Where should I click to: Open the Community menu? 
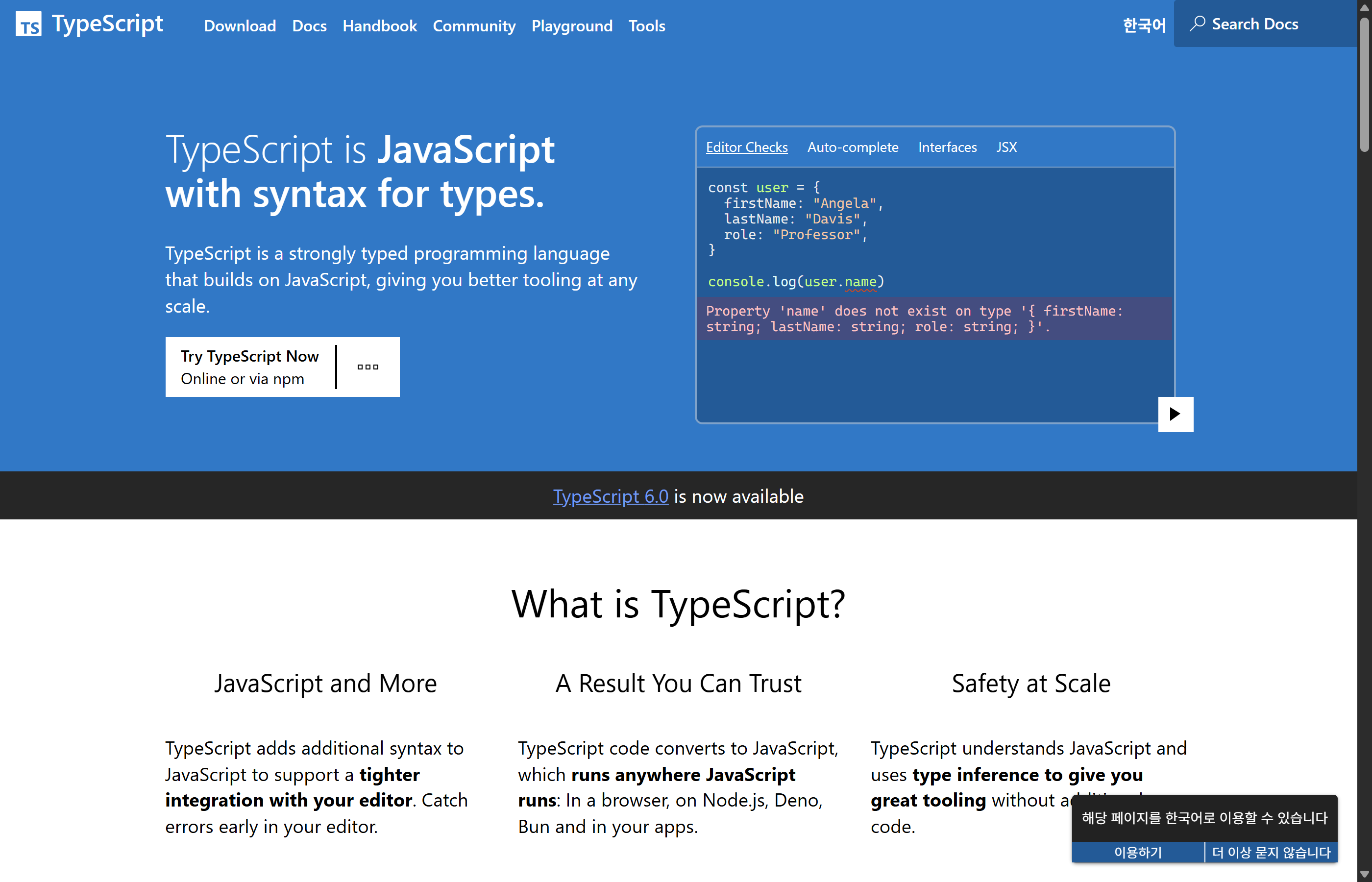click(474, 26)
